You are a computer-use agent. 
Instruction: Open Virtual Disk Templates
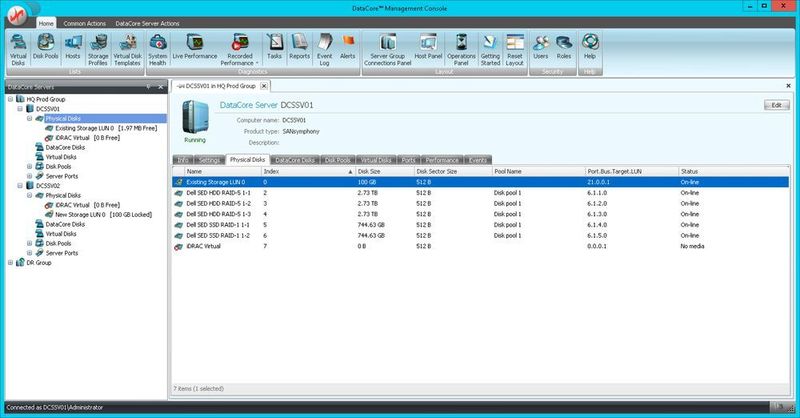[127, 50]
